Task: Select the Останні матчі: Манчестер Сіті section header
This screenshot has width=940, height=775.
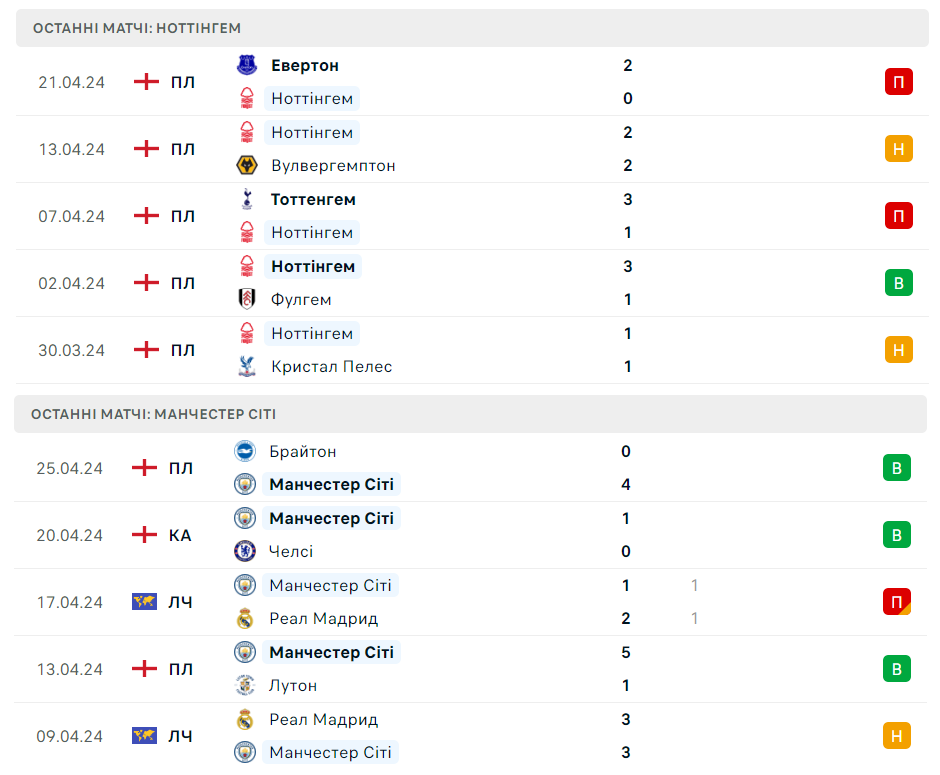Action: pyautogui.click(x=154, y=414)
